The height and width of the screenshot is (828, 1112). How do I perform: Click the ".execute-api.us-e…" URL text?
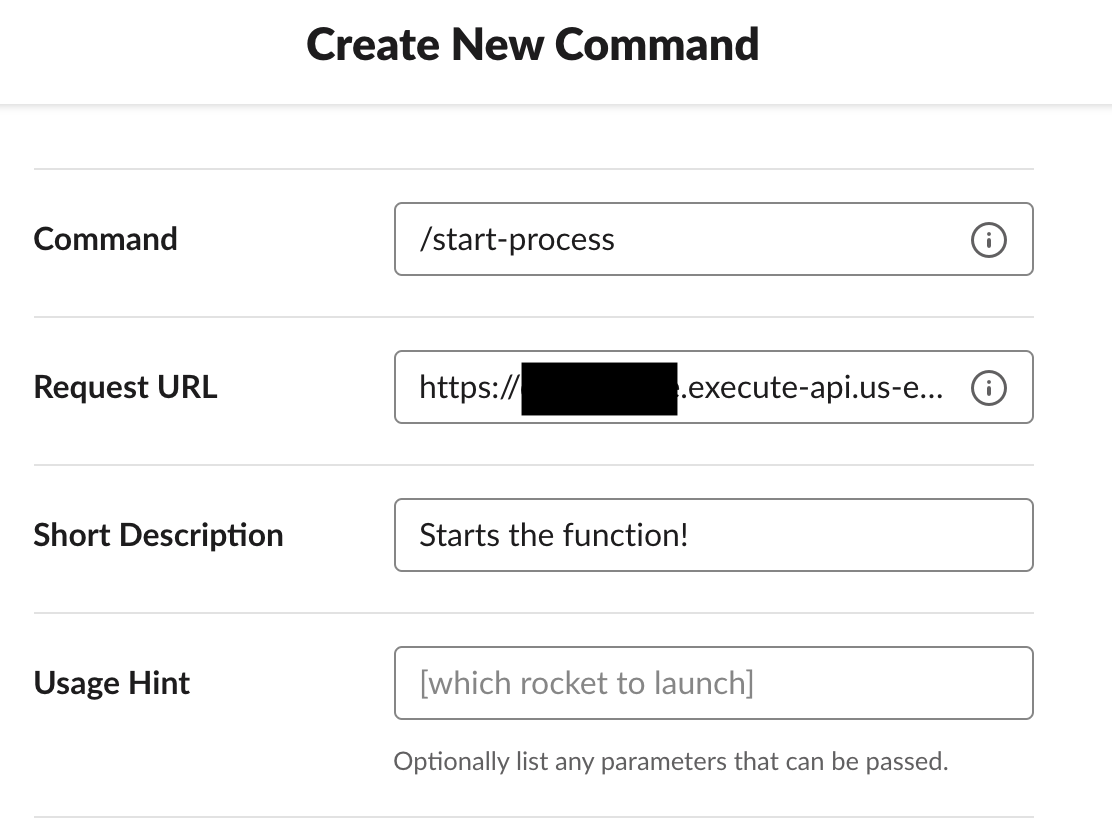810,388
